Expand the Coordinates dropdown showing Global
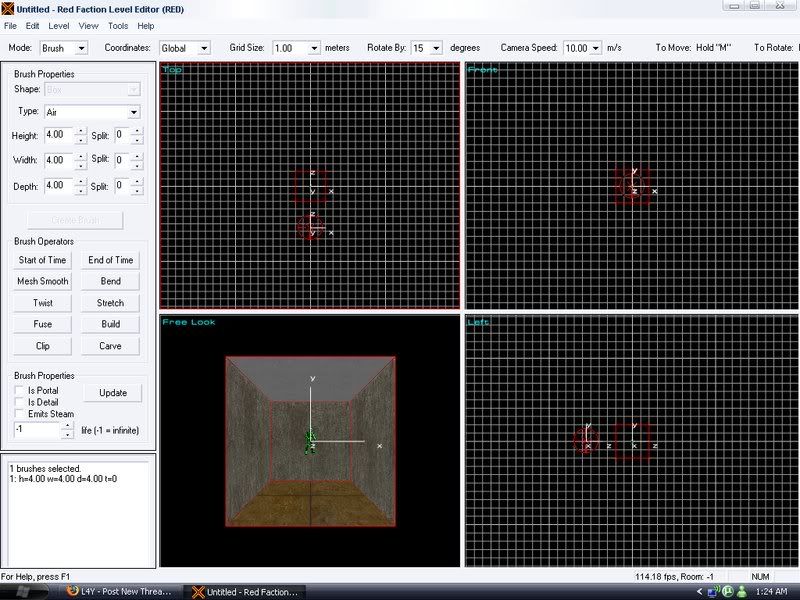This screenshot has width=800, height=600. coord(204,48)
